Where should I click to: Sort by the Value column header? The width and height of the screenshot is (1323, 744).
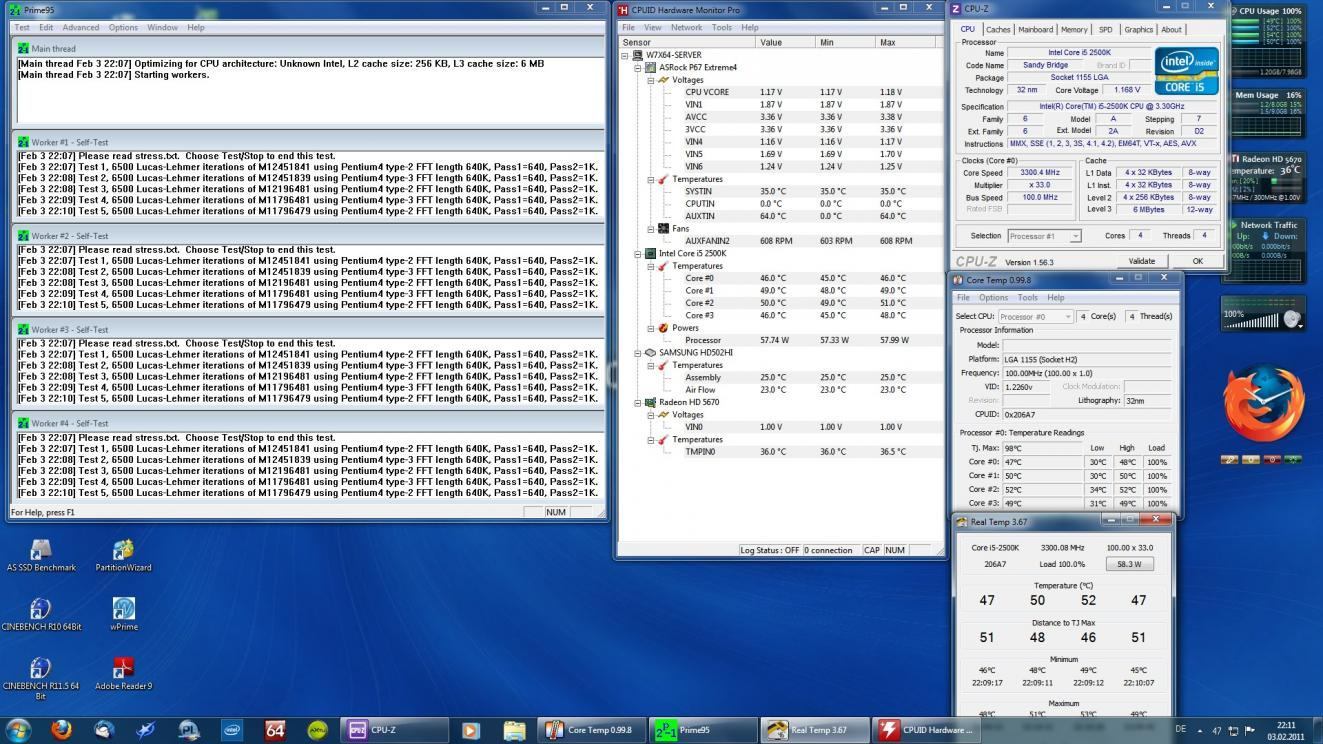[785, 42]
